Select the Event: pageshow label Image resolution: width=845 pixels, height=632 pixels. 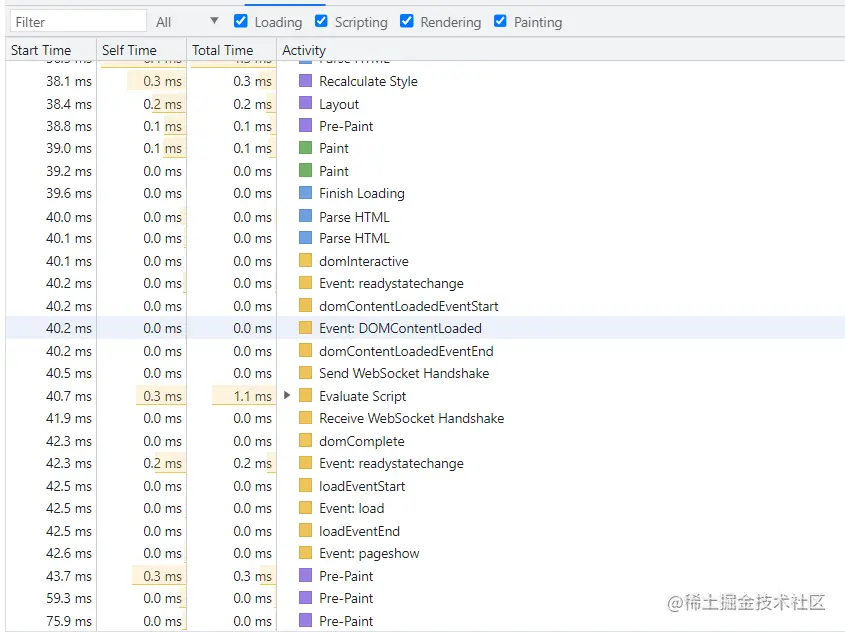369,553
